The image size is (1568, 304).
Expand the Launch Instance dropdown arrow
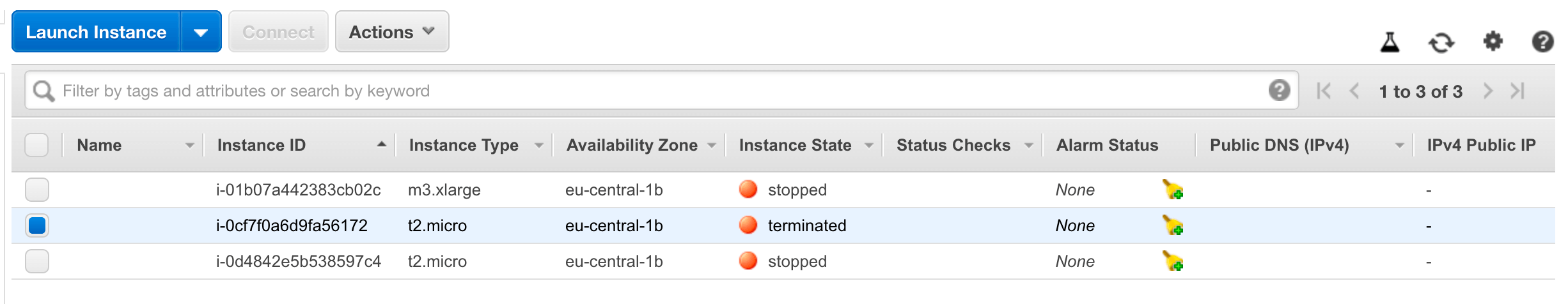point(201,32)
